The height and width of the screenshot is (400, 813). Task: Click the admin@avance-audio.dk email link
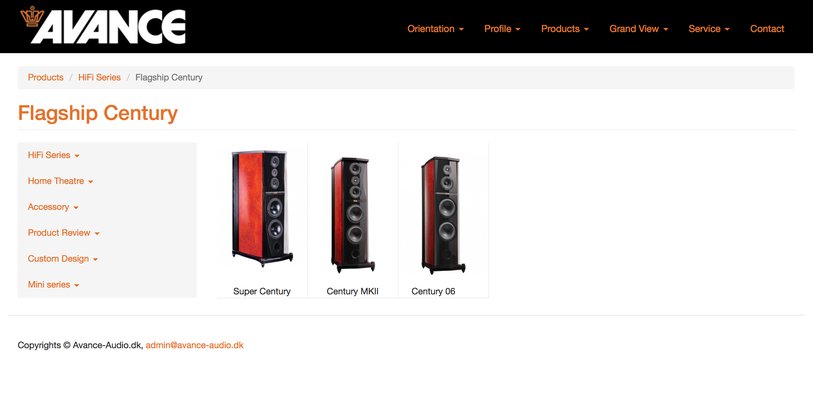(x=194, y=345)
